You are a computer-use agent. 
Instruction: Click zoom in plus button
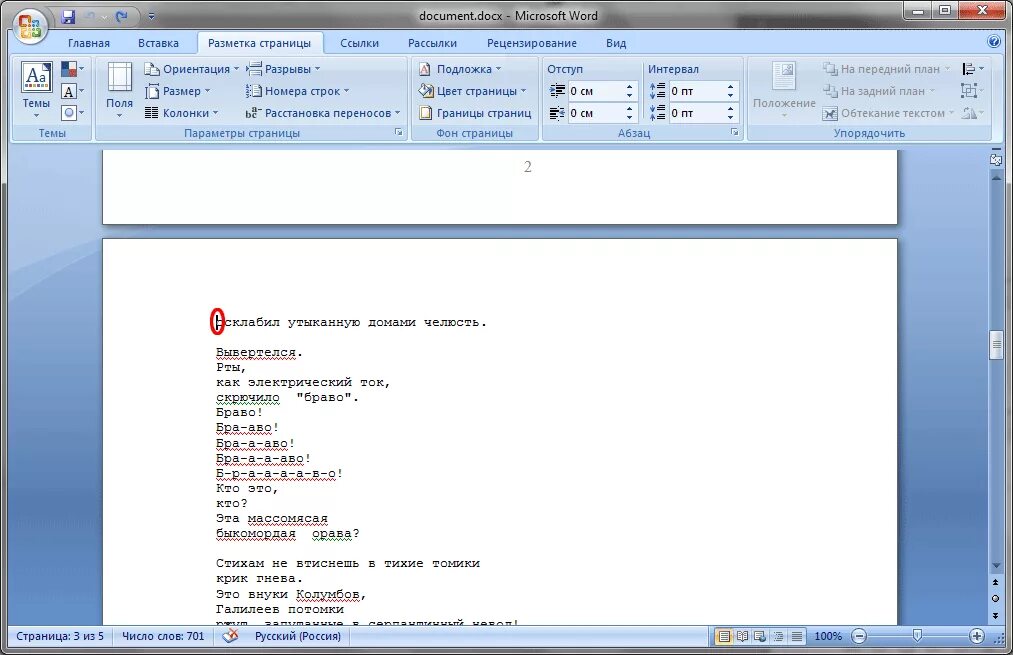[x=976, y=636]
